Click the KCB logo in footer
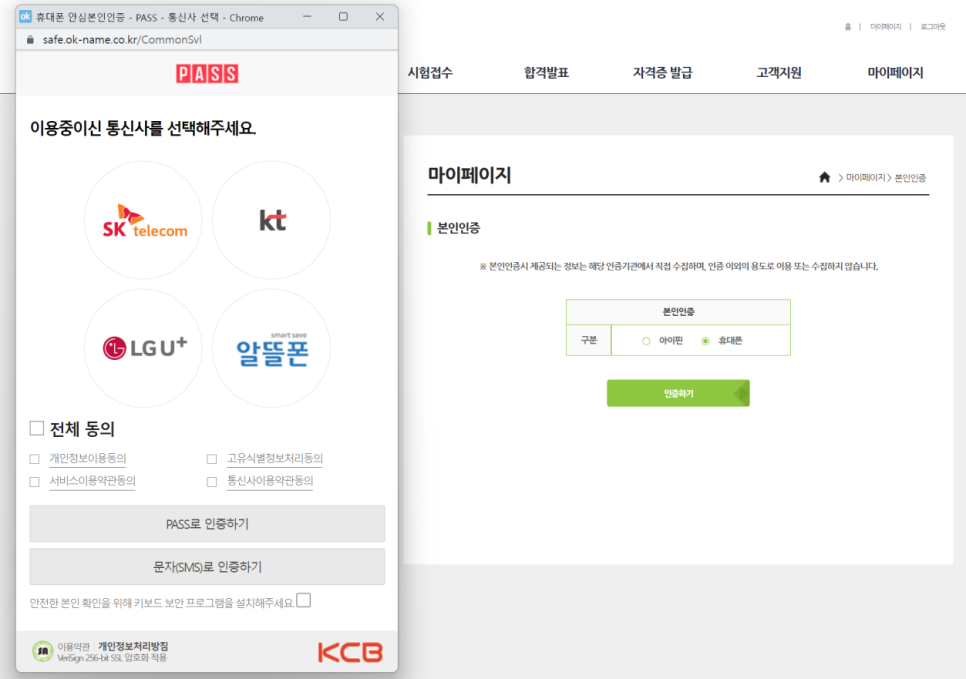 [x=350, y=652]
